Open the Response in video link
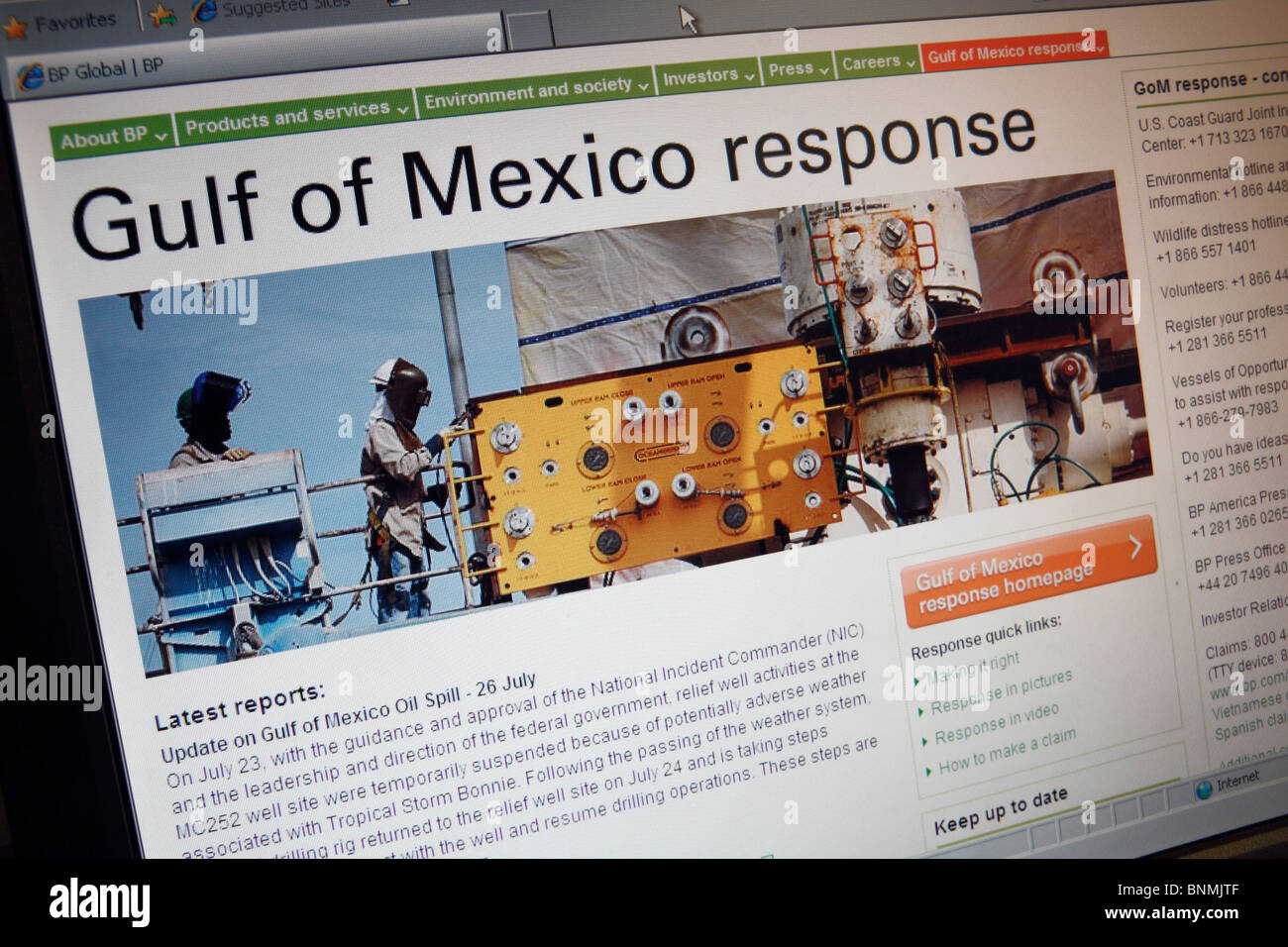Screen dimensions: 1288x947 coord(997,723)
